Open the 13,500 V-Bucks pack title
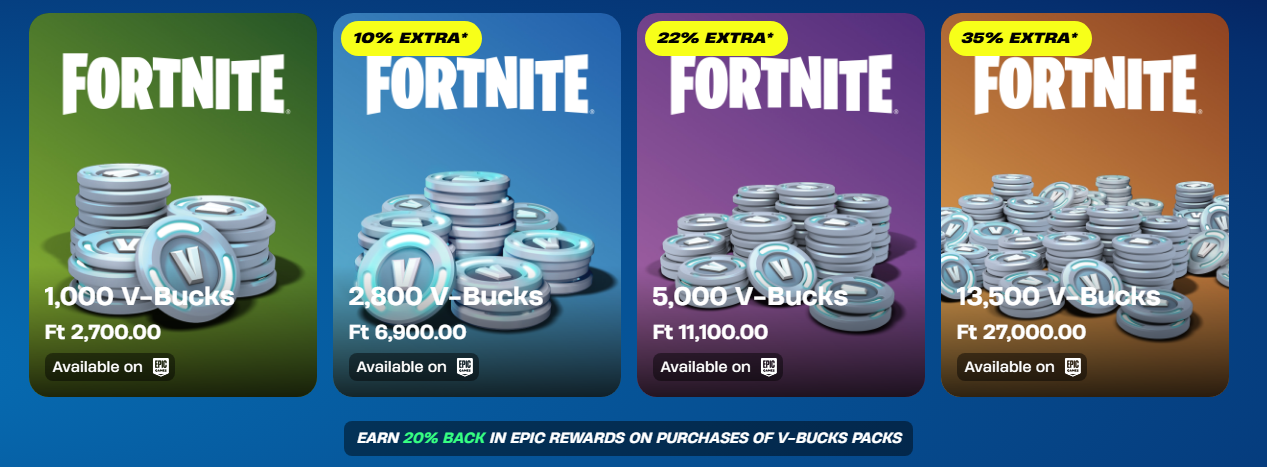This screenshot has width=1267, height=467. (x=1059, y=297)
